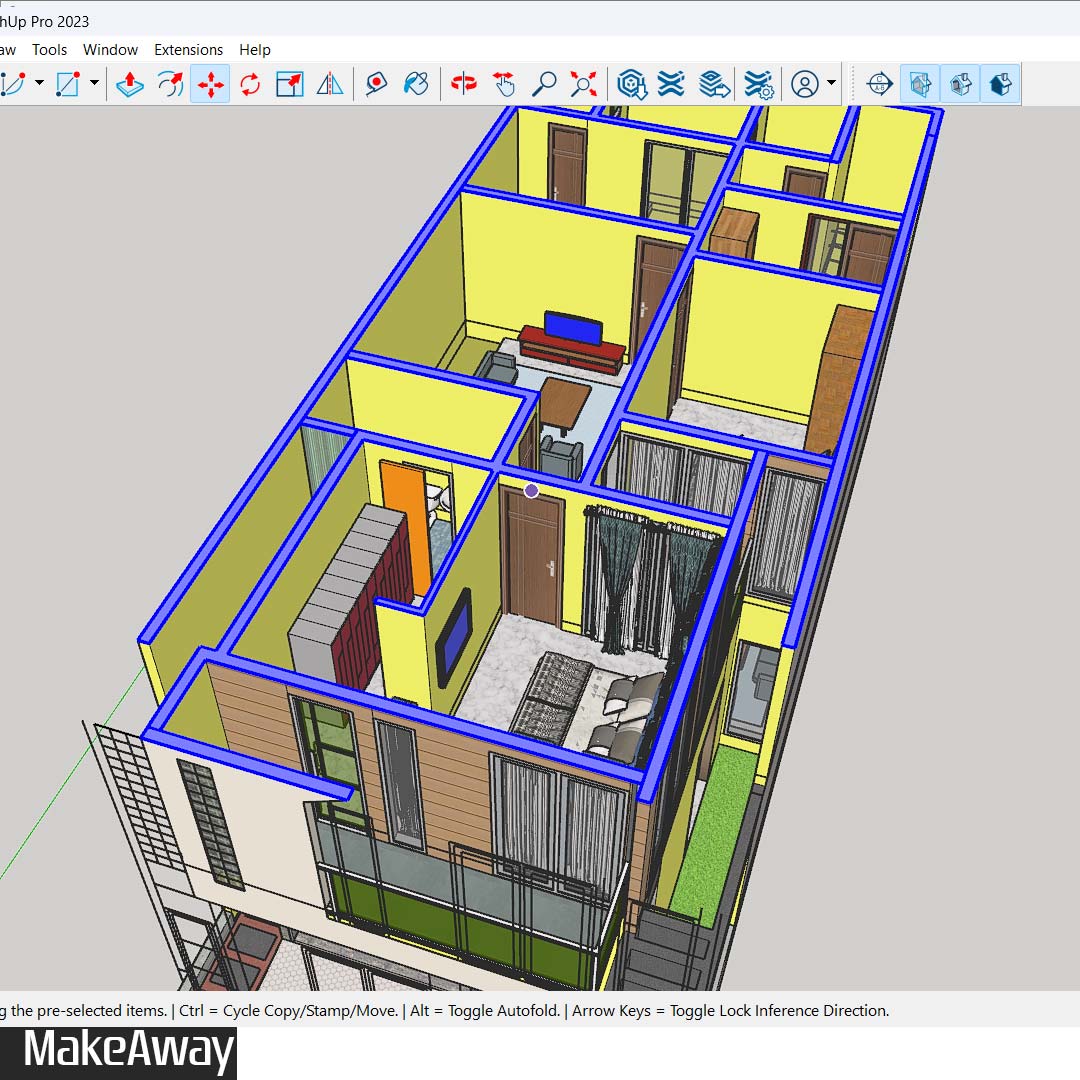Viewport: 1080px width, 1080px height.
Task: Choose the Scale tool
Action: [290, 84]
